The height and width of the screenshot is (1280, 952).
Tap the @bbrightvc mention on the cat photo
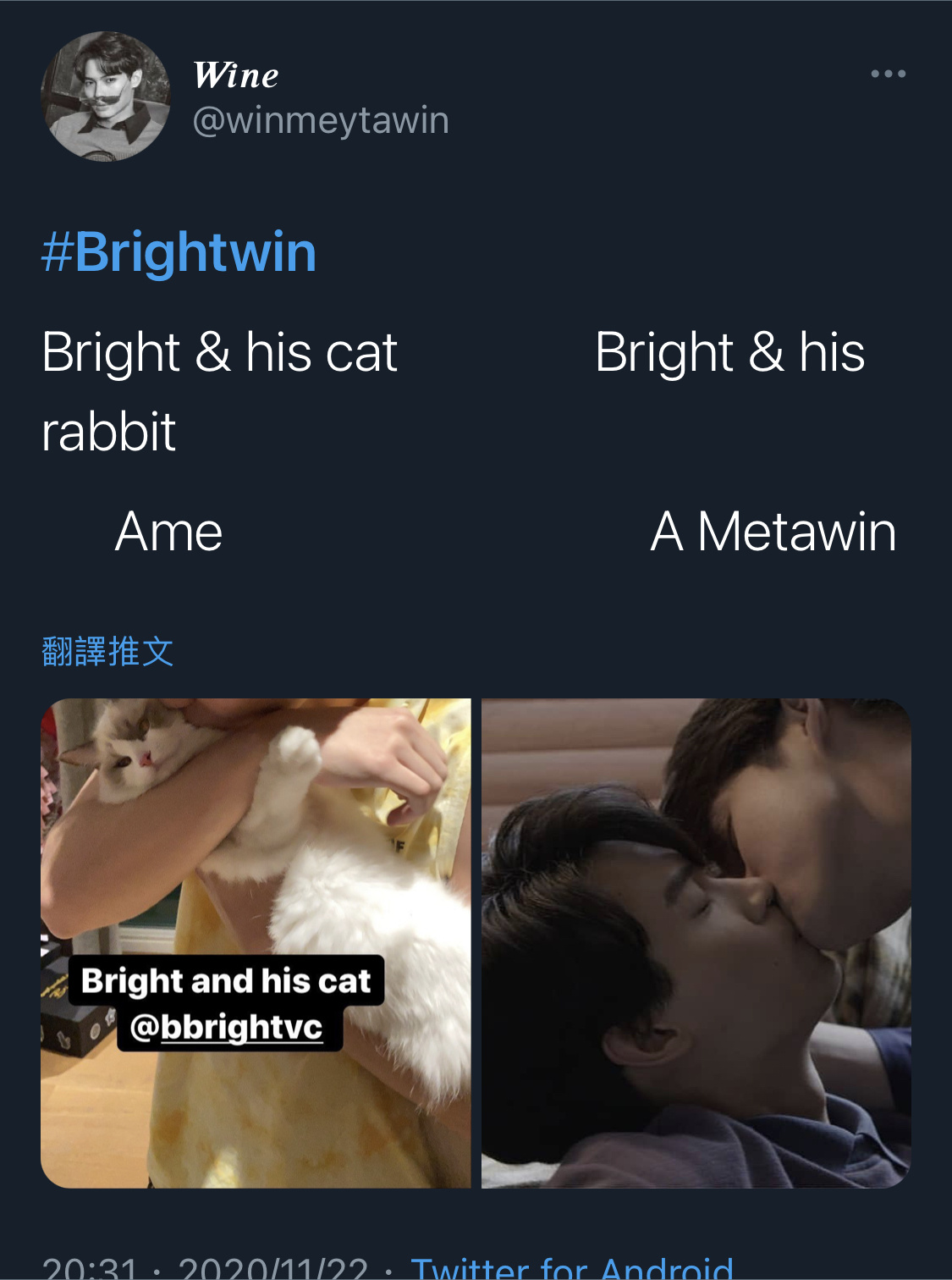[x=227, y=1027]
